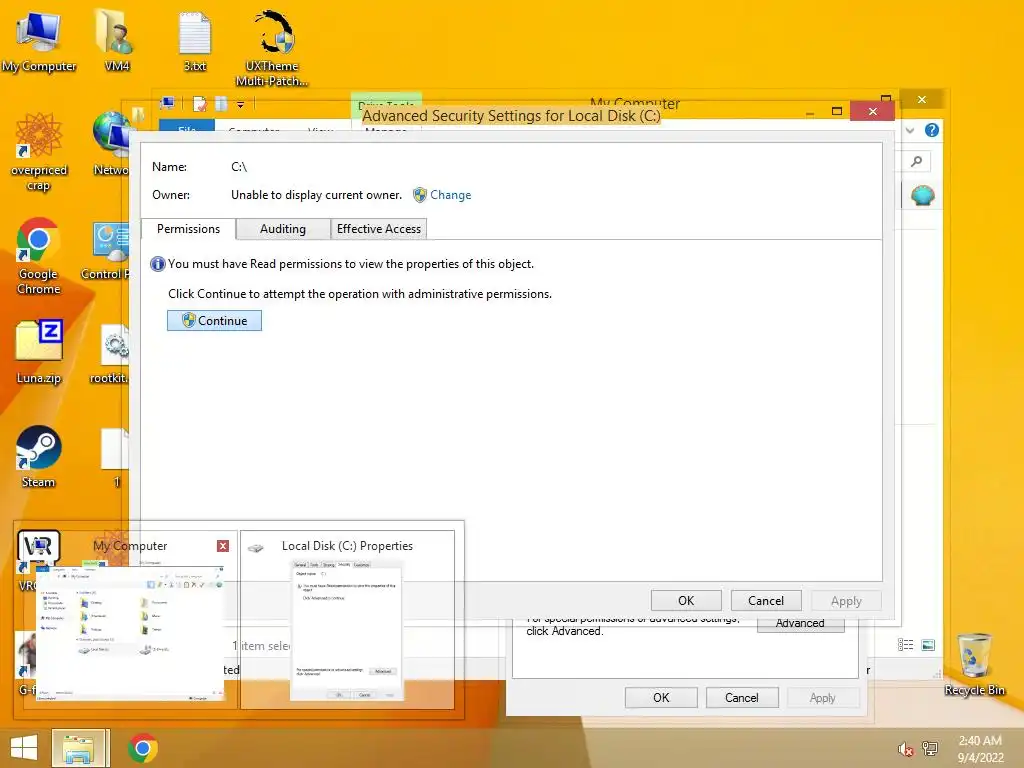Click the Windows Start button
The image size is (1024, 768).
pos(24,748)
